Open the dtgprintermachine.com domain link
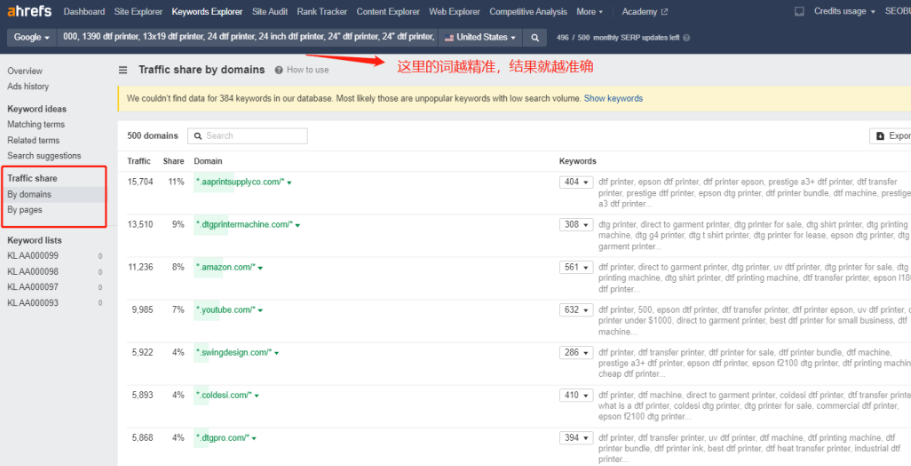The image size is (911, 466). point(244,224)
